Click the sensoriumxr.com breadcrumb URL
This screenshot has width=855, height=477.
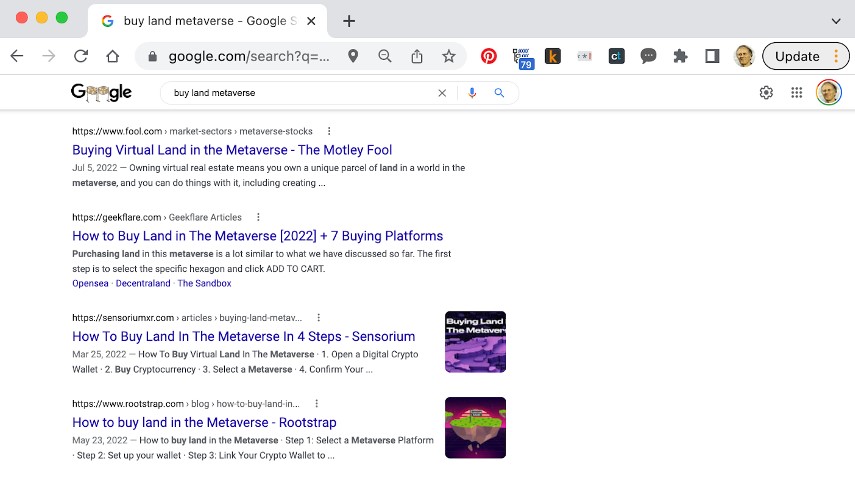click(x=187, y=317)
